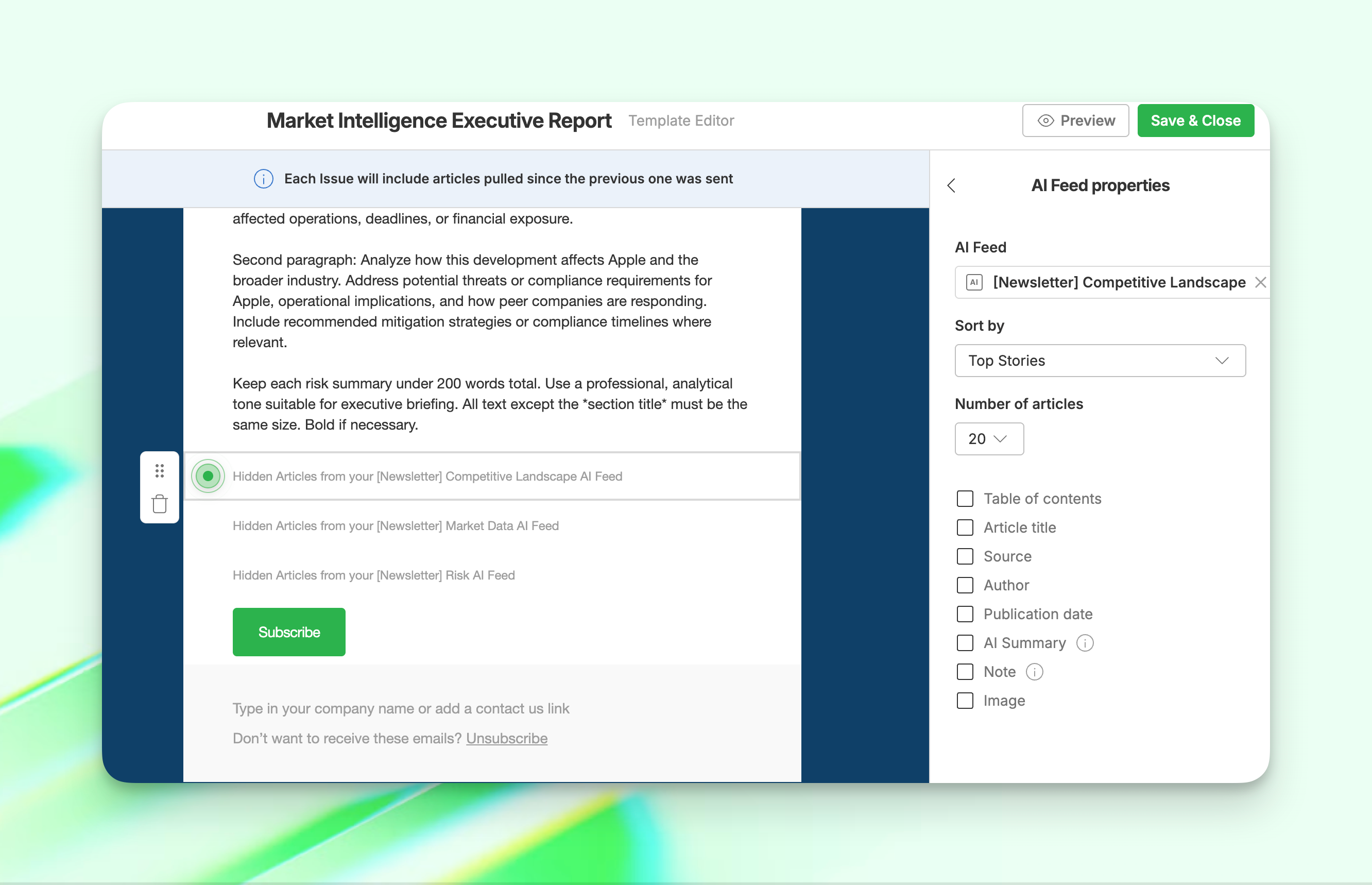Image resolution: width=1372 pixels, height=885 pixels.
Task: Click the back arrow in AI Feed properties
Action: (951, 185)
